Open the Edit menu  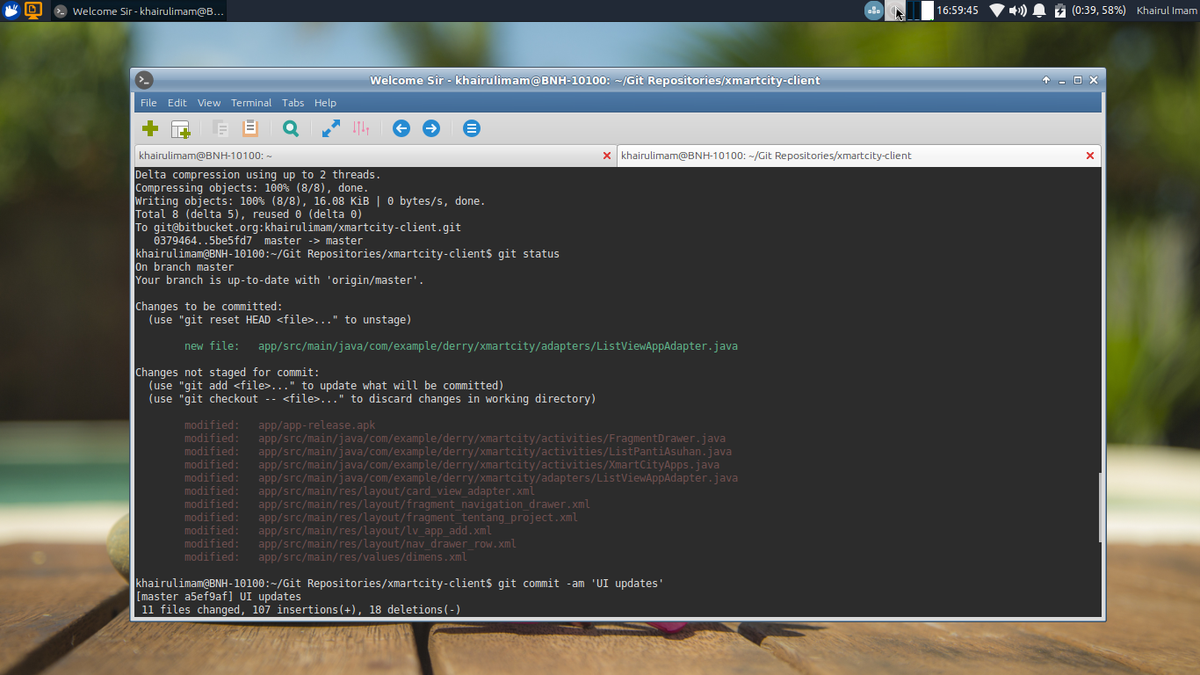coord(177,103)
